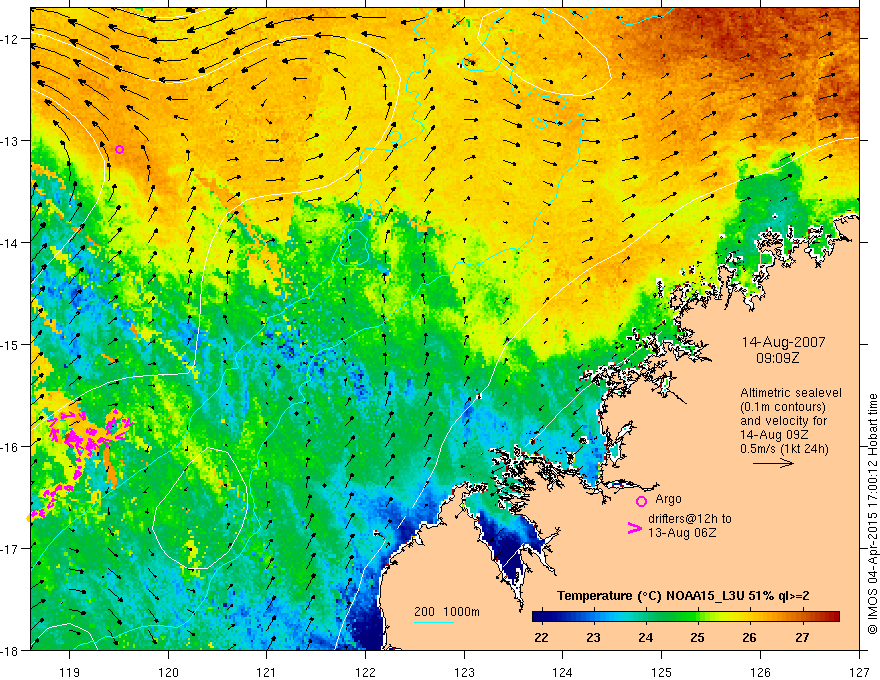The height and width of the screenshot is (680, 880).
Task: Click the 'Altimetric sealevel' text line
Action: point(791,393)
